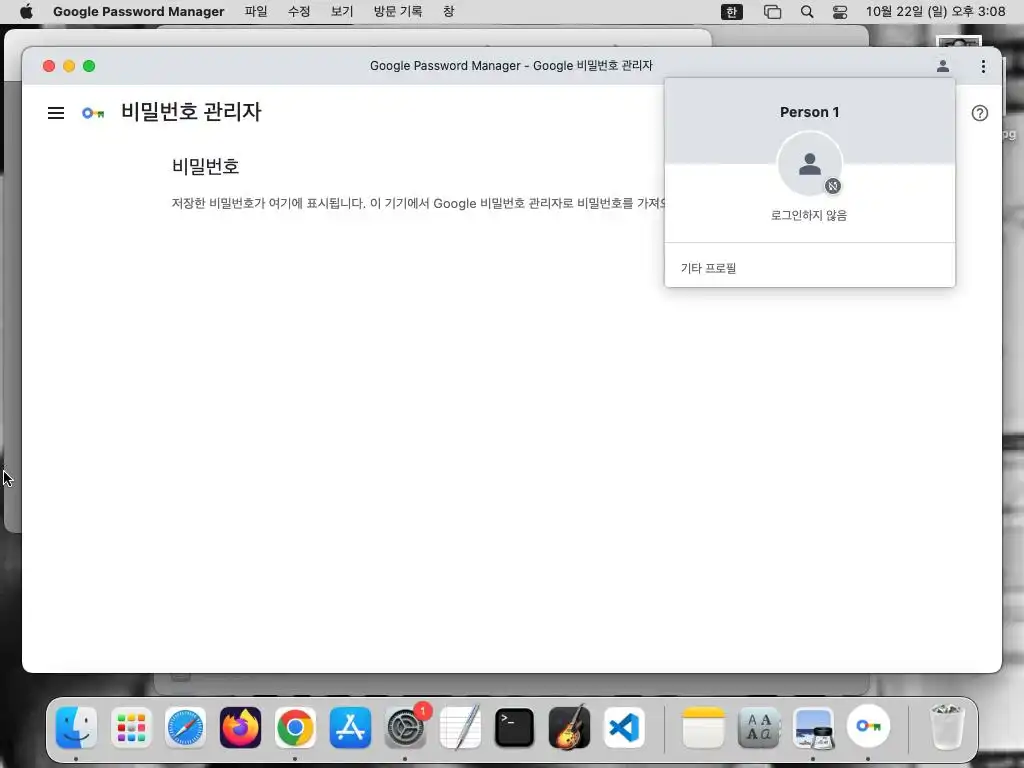Select 기타 프로필 in profile popup

[809, 268]
